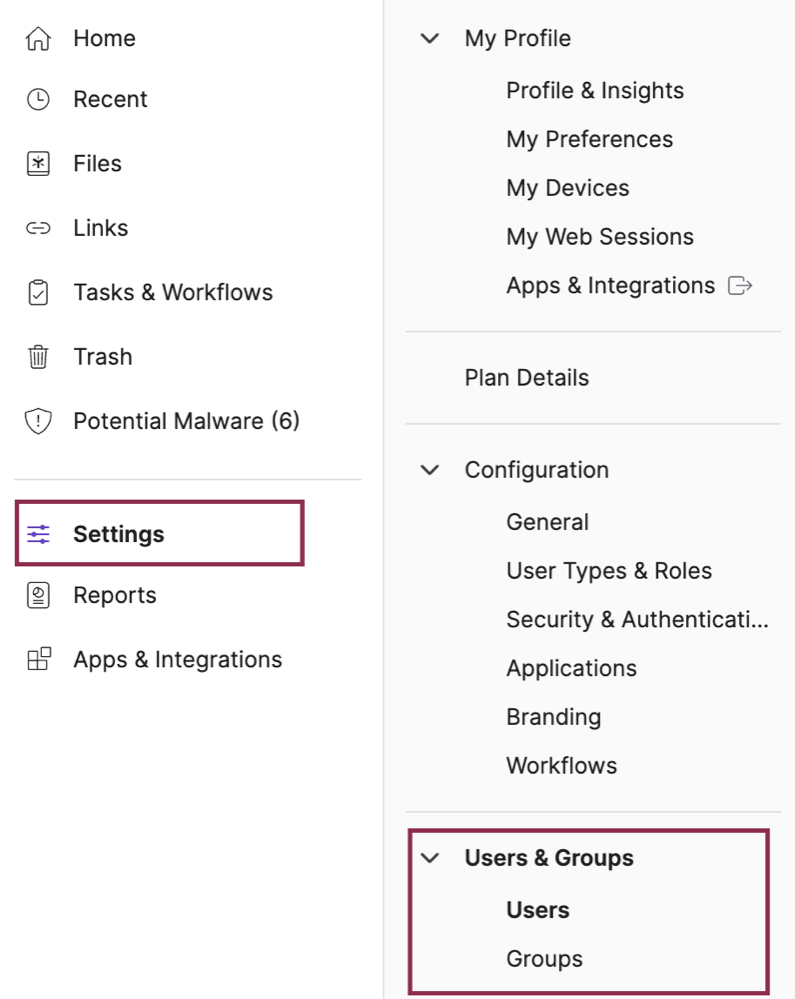Image resolution: width=795 pixels, height=999 pixels.
Task: Open Branding configuration page
Action: (554, 717)
